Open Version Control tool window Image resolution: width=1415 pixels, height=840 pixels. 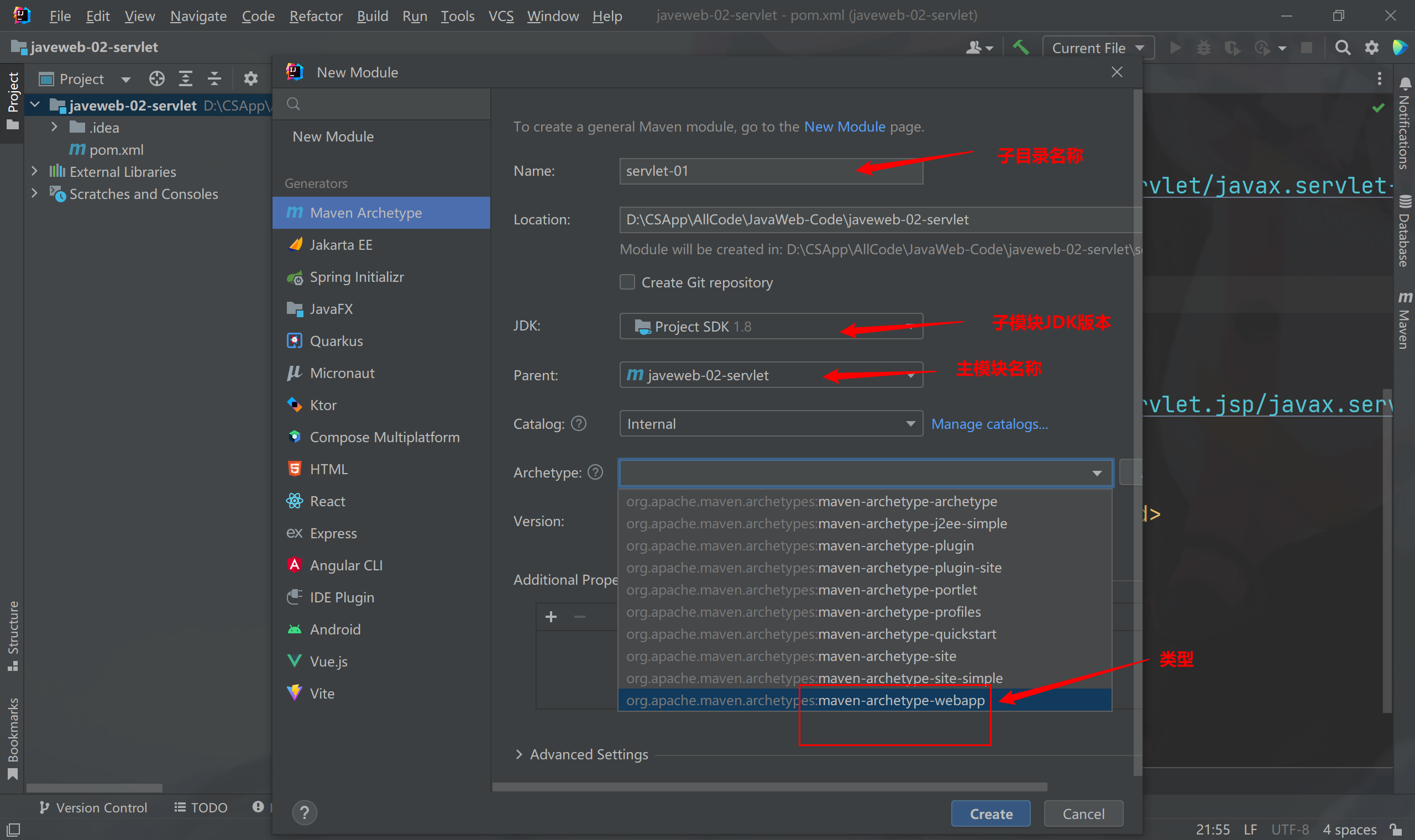pyautogui.click(x=94, y=808)
